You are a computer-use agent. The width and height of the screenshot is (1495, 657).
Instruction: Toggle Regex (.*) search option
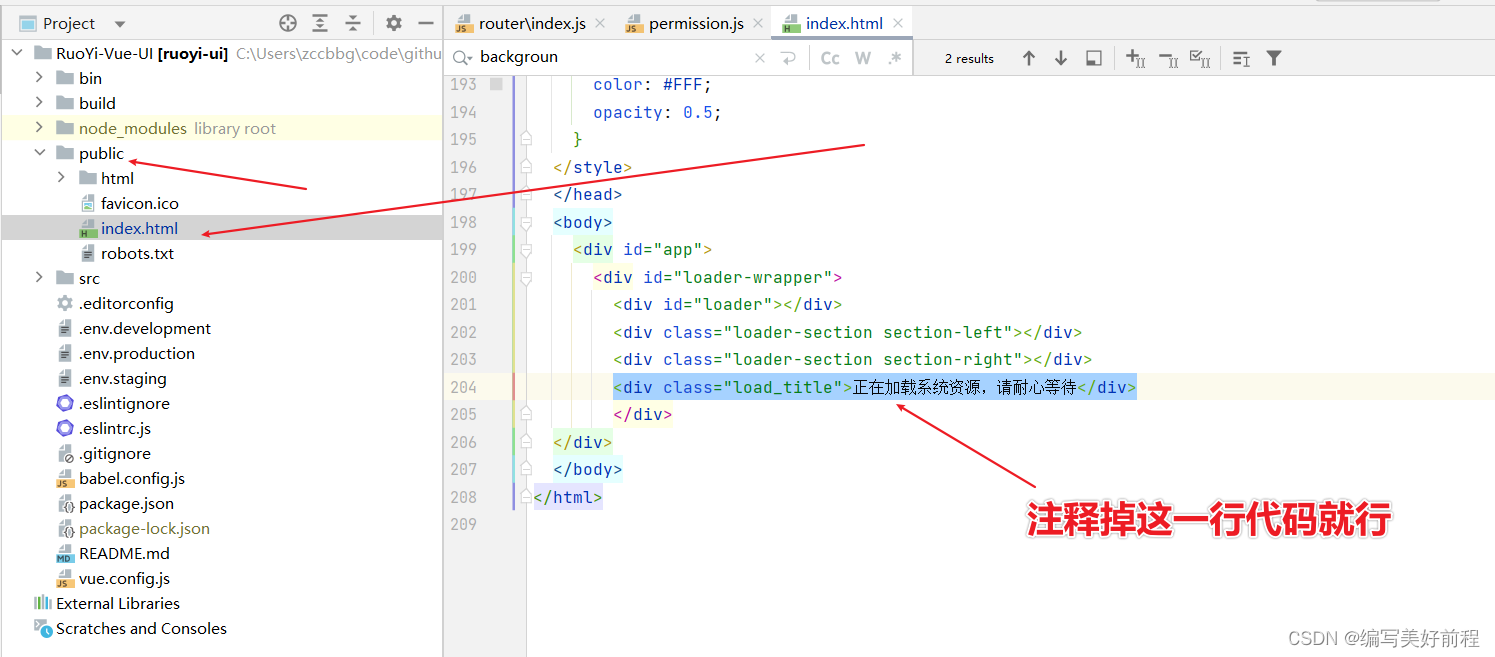pos(895,58)
